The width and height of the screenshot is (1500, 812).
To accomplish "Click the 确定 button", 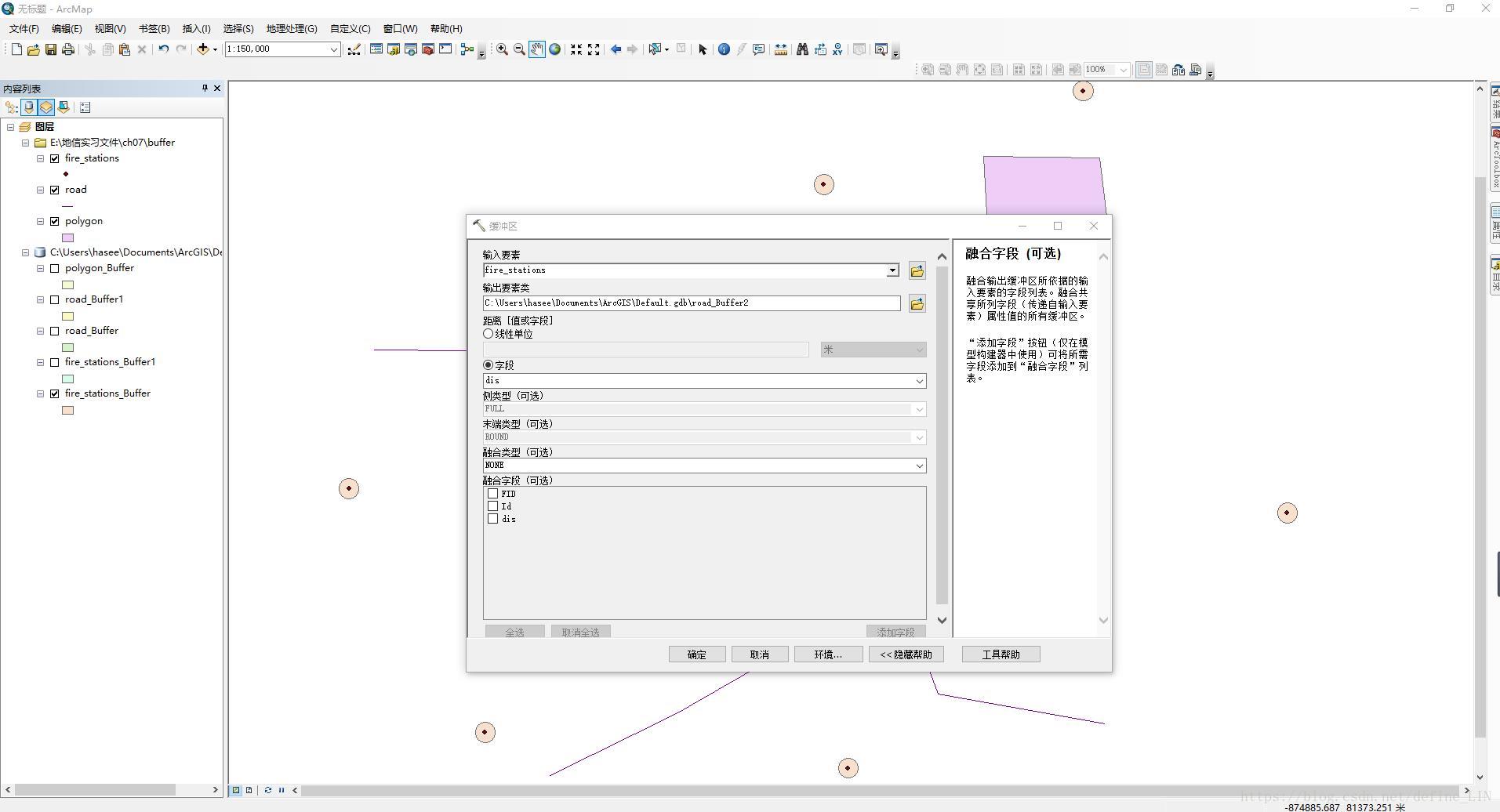I will (697, 654).
